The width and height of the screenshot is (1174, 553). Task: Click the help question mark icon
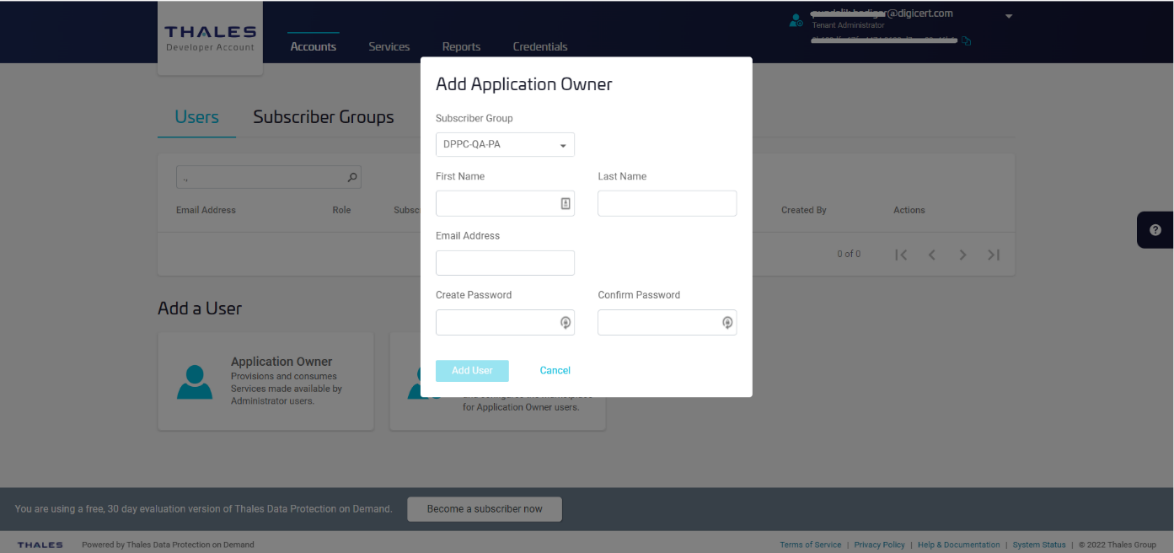pyautogui.click(x=1155, y=230)
